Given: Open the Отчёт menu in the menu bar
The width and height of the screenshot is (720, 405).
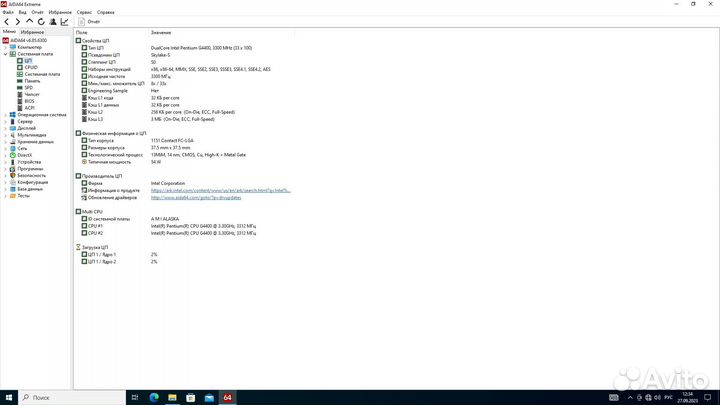Looking at the screenshot, I should pos(37,12).
